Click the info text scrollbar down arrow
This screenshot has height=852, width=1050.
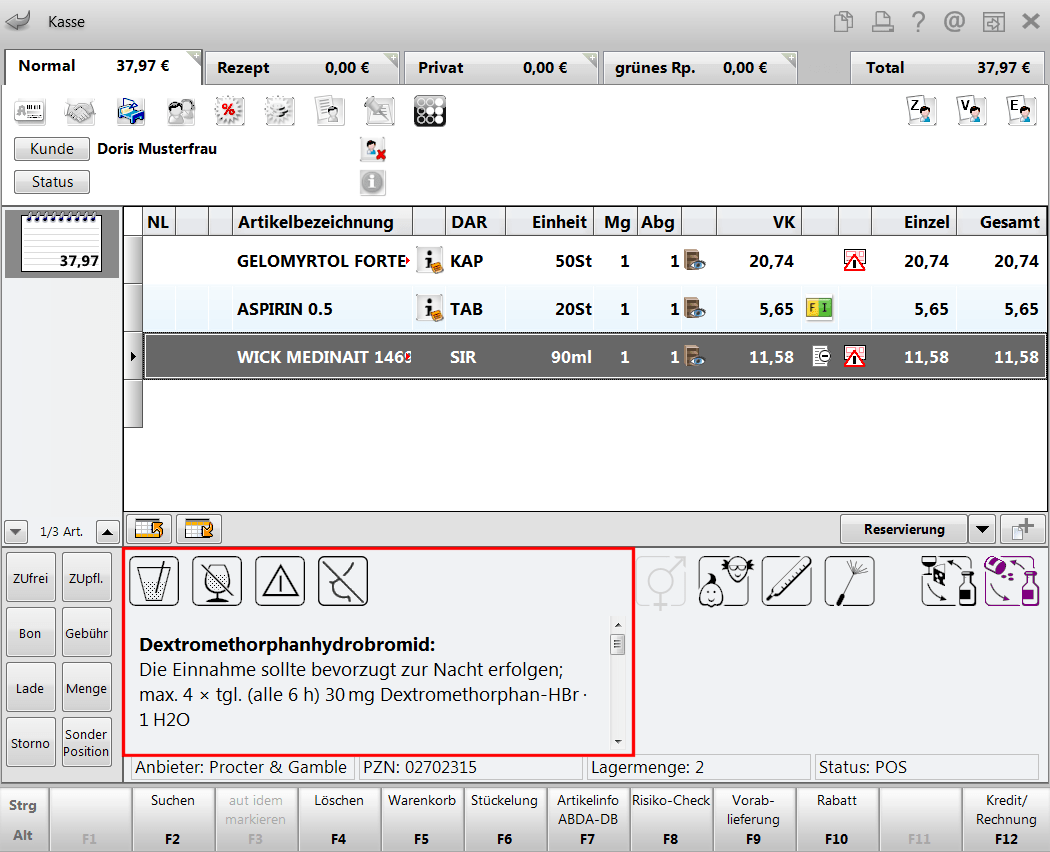click(x=618, y=741)
